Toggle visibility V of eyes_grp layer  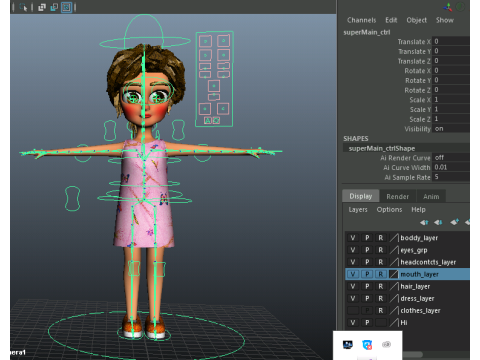coord(353,250)
